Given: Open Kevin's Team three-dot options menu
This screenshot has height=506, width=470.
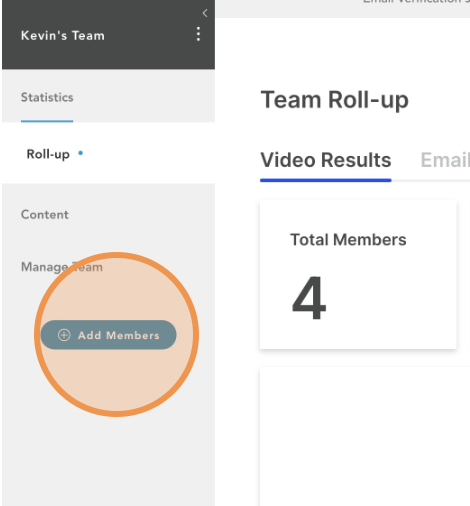Looking at the screenshot, I should [198, 34].
